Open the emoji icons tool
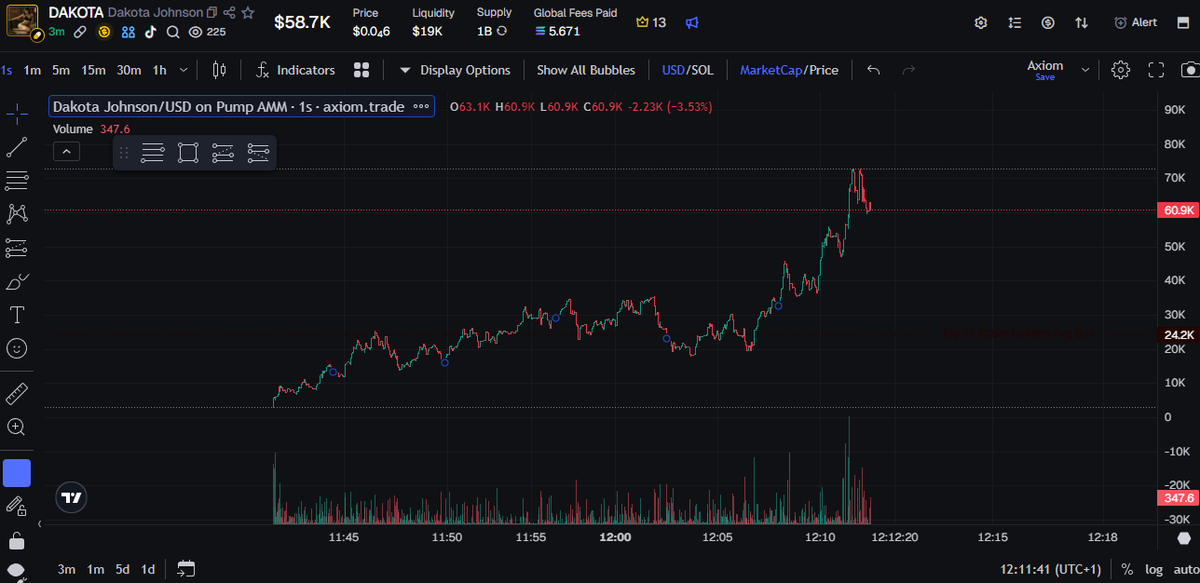 [17, 348]
